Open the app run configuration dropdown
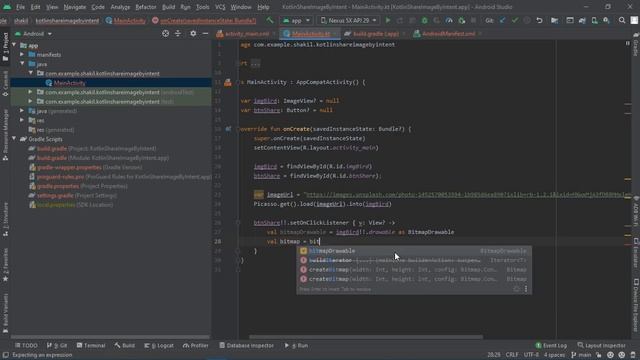Screen dimensions: 640x360 click(297, 20)
